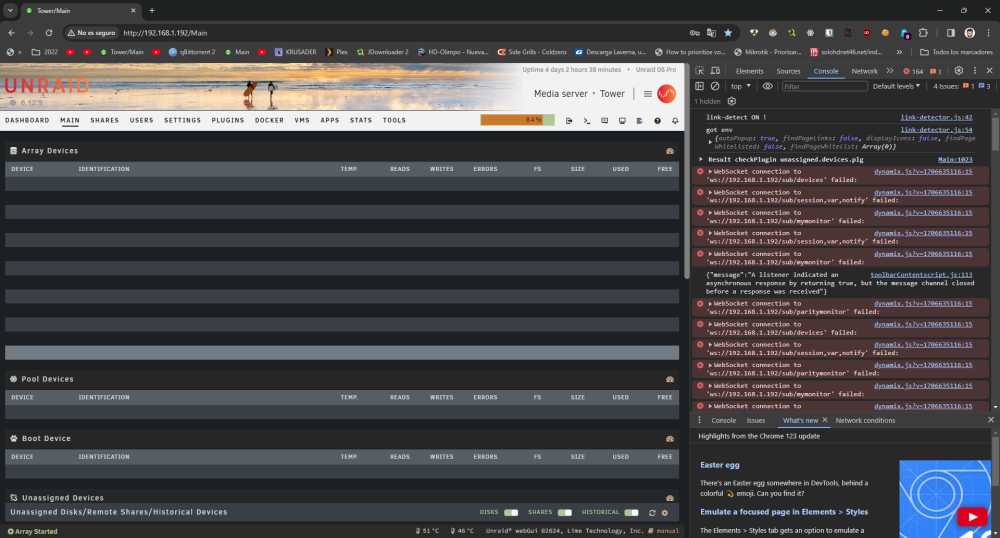Open the Unraid notifications bell icon
Image resolution: width=1000 pixels, height=538 pixels.
pyautogui.click(x=675, y=120)
